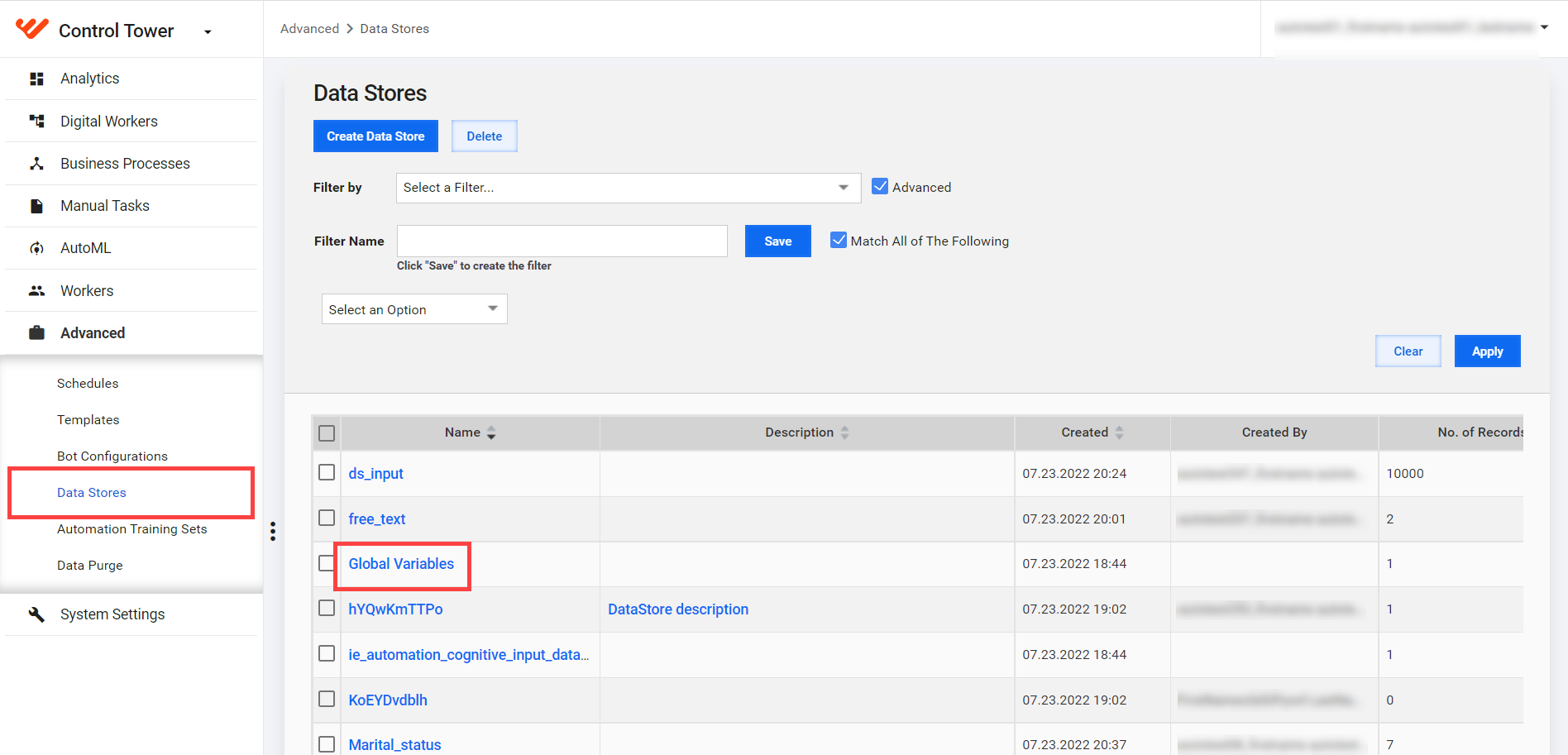Go to Data Purge submenu
The width and height of the screenshot is (1568, 755).
(90, 566)
